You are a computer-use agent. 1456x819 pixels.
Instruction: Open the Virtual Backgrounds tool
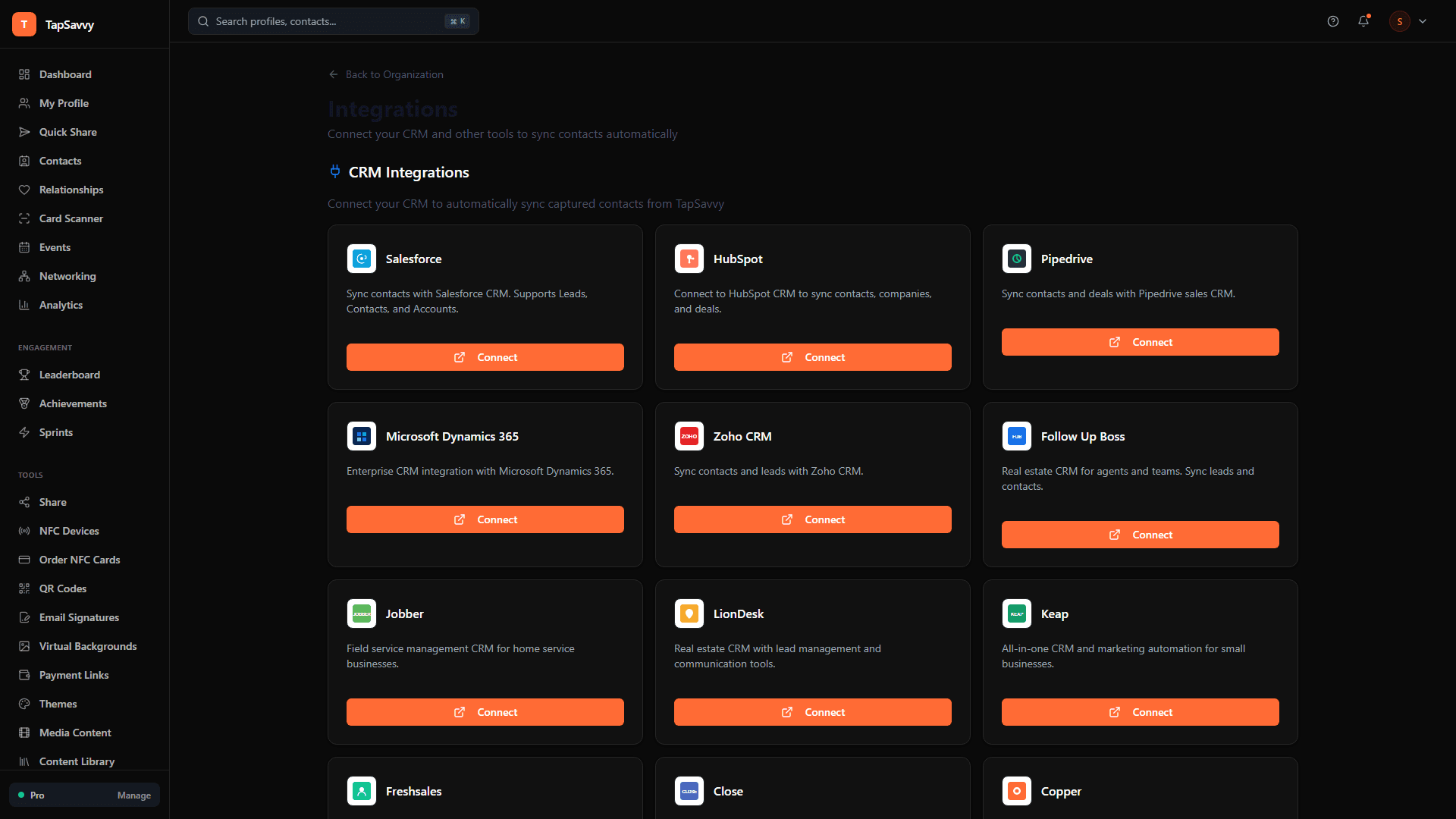coord(88,646)
